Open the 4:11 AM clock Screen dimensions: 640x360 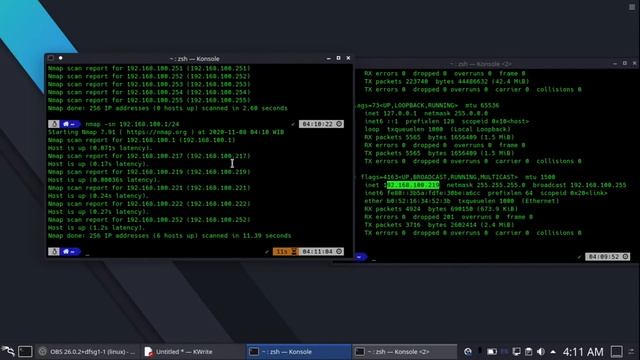coord(583,351)
